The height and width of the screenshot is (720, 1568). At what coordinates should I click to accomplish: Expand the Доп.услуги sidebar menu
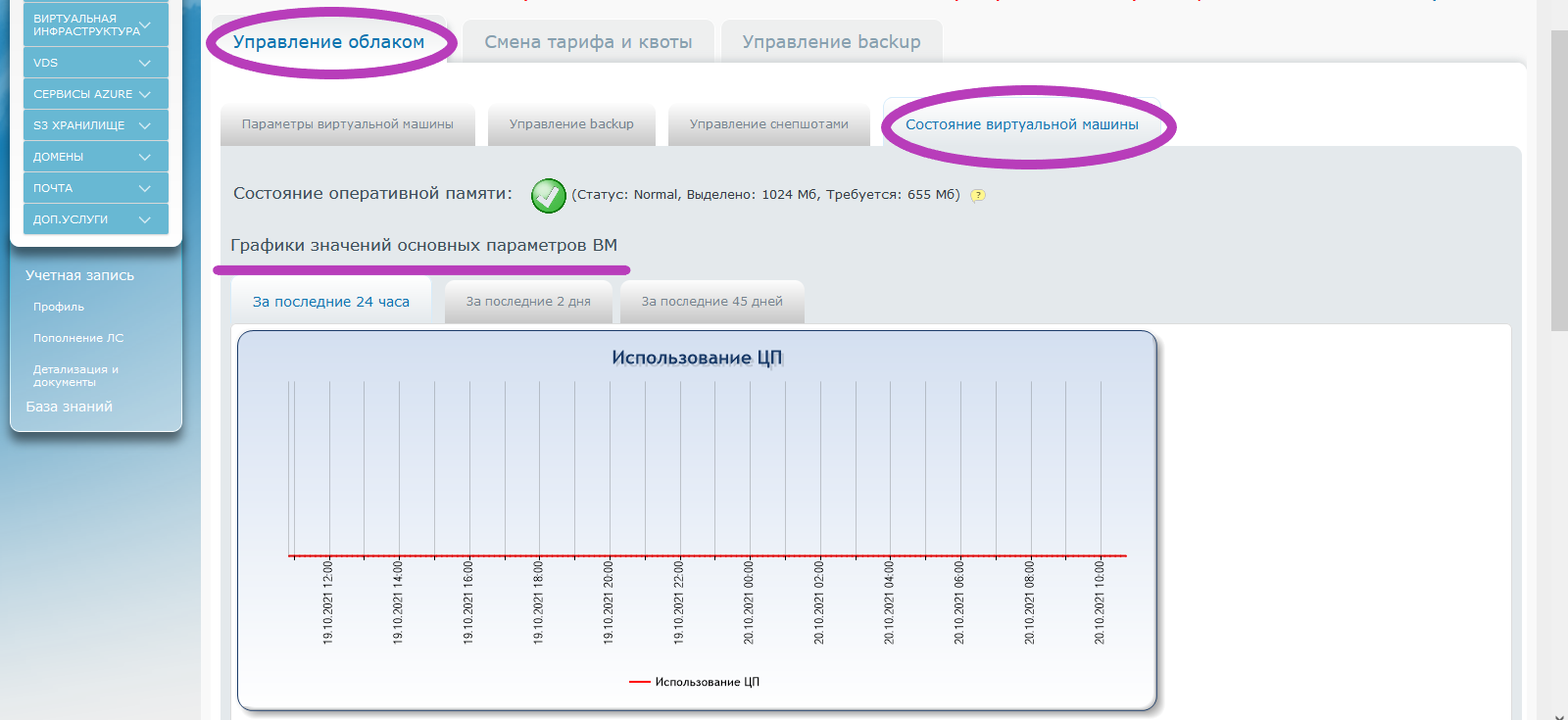pyautogui.click(x=95, y=219)
